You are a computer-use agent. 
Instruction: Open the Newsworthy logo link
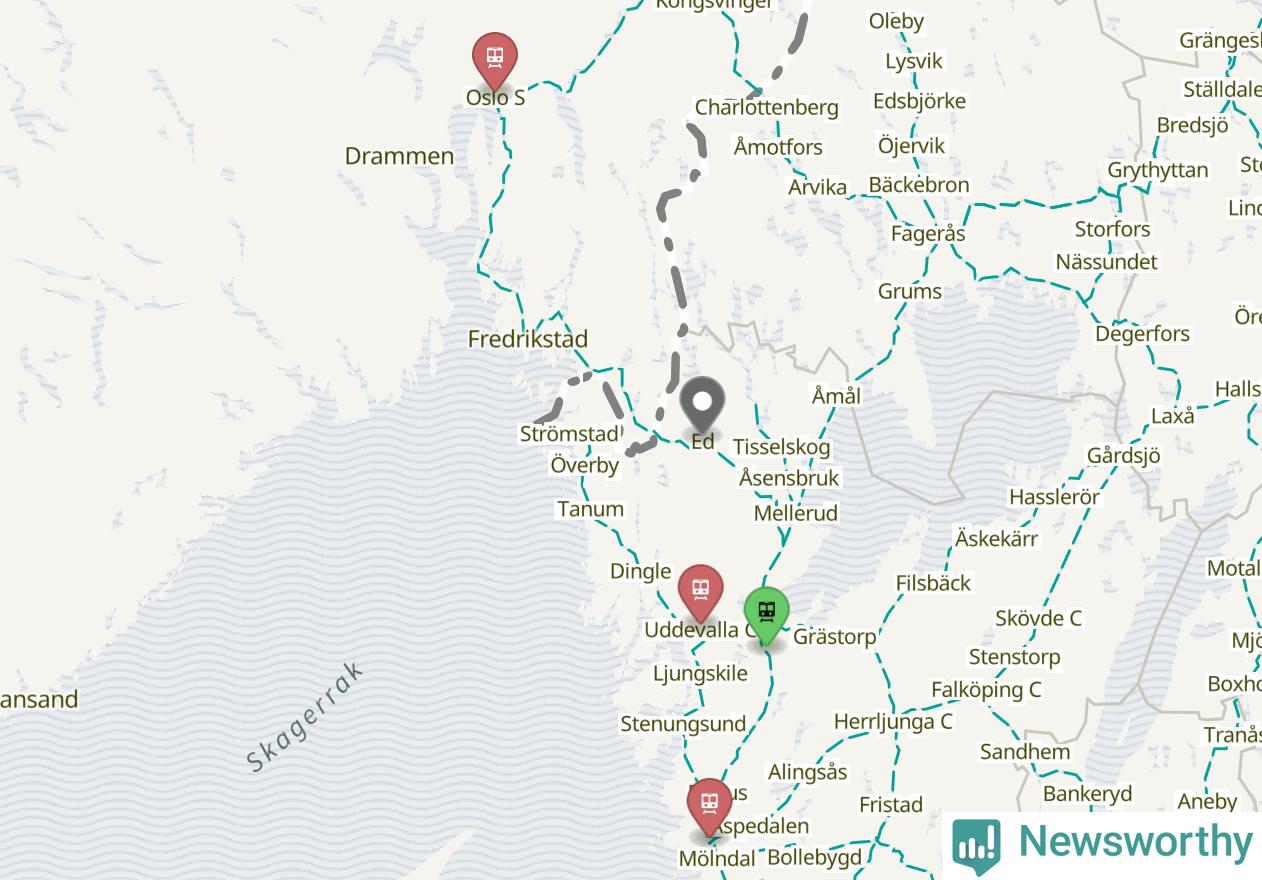pyautogui.click(x=1102, y=844)
